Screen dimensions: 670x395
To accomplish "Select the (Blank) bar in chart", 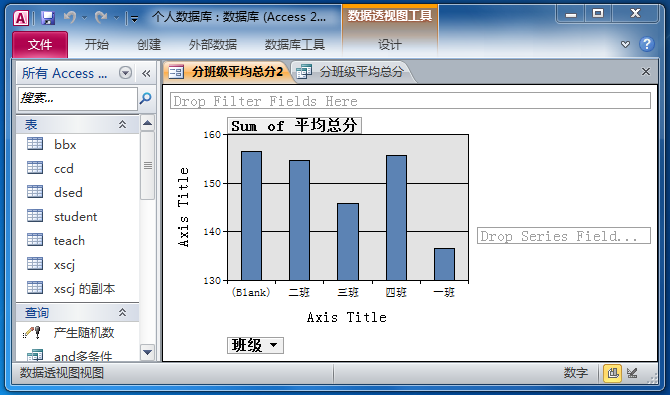I will pos(251,216).
